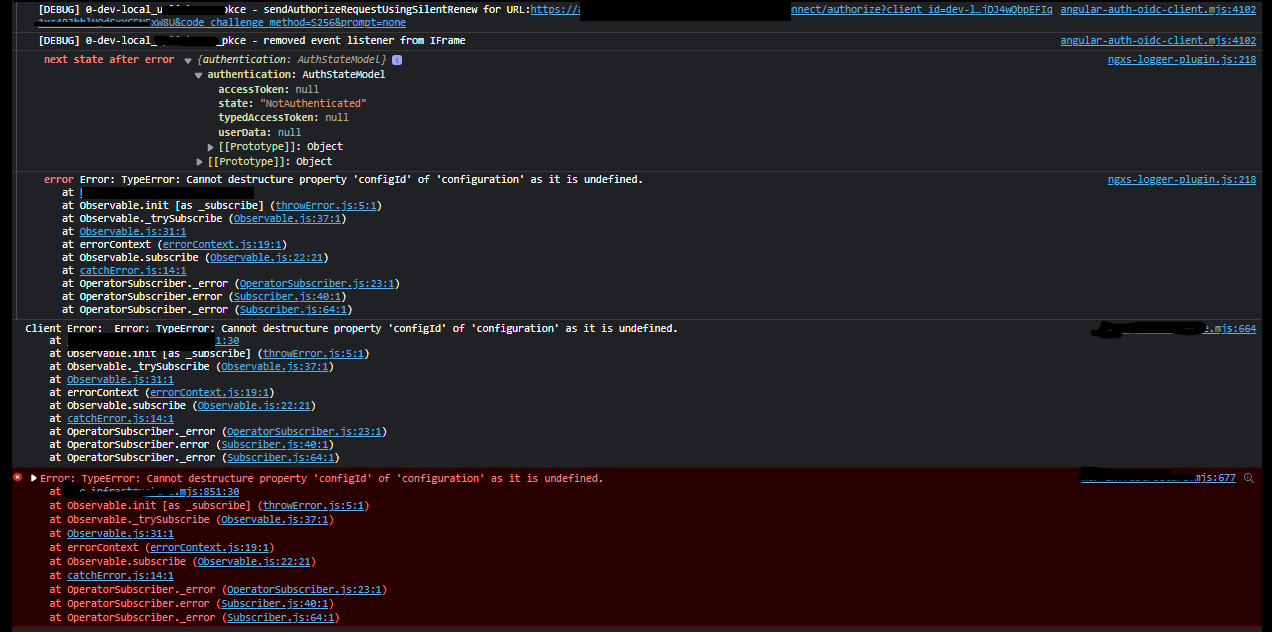The width and height of the screenshot is (1272, 632).
Task: Click the red error circle icon
Action: click(x=17, y=477)
